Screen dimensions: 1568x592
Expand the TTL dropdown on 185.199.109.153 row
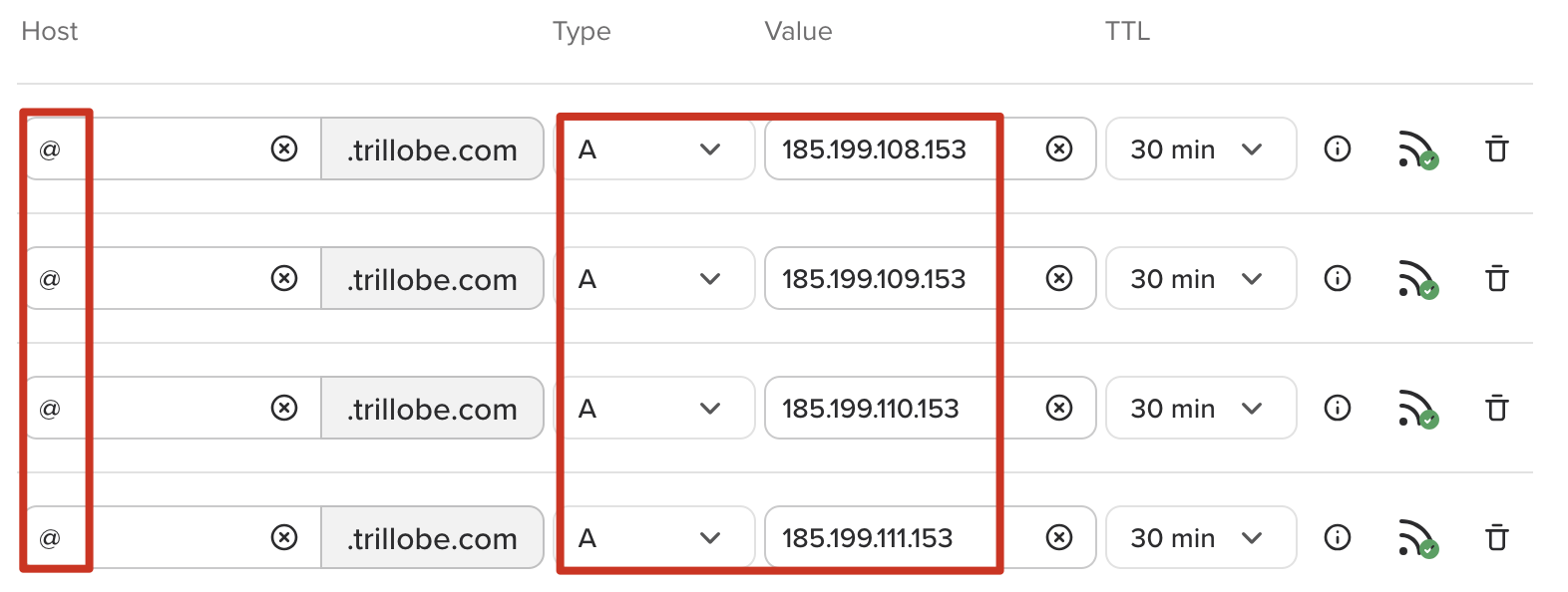coord(1200,279)
